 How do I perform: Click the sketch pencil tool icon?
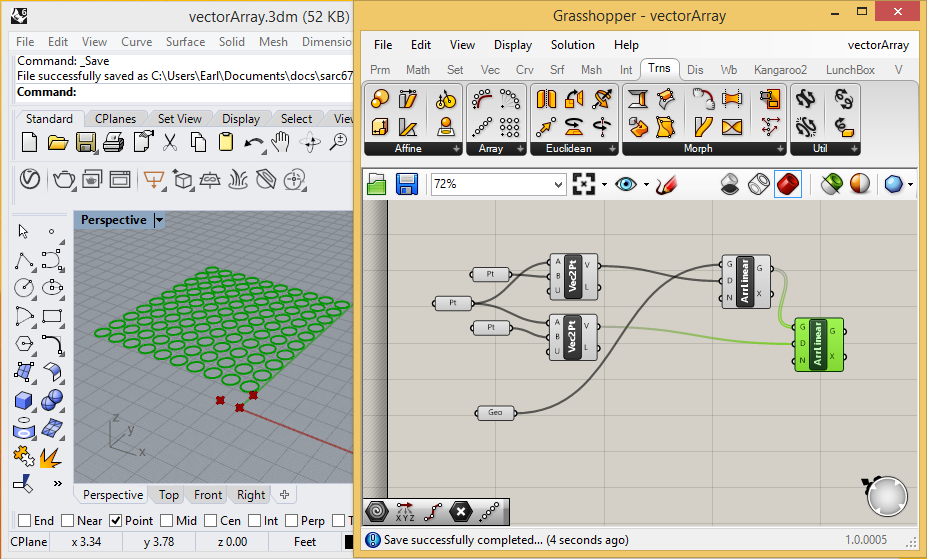coord(669,184)
